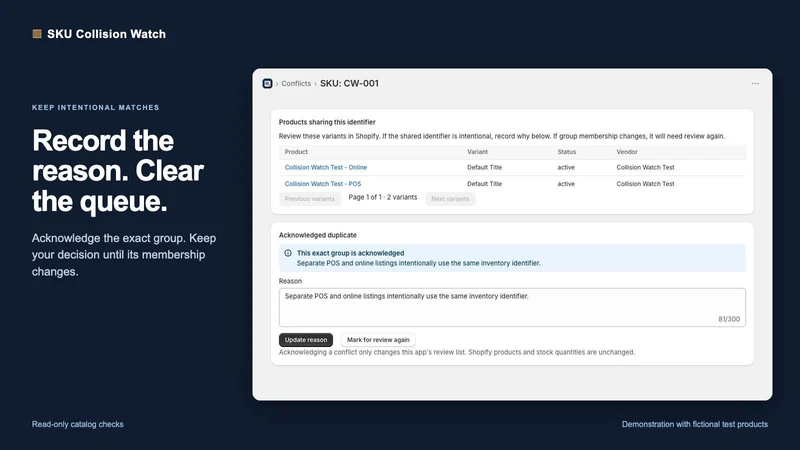Click Default Title in the Online row
The image size is (800, 450).
click(484, 167)
